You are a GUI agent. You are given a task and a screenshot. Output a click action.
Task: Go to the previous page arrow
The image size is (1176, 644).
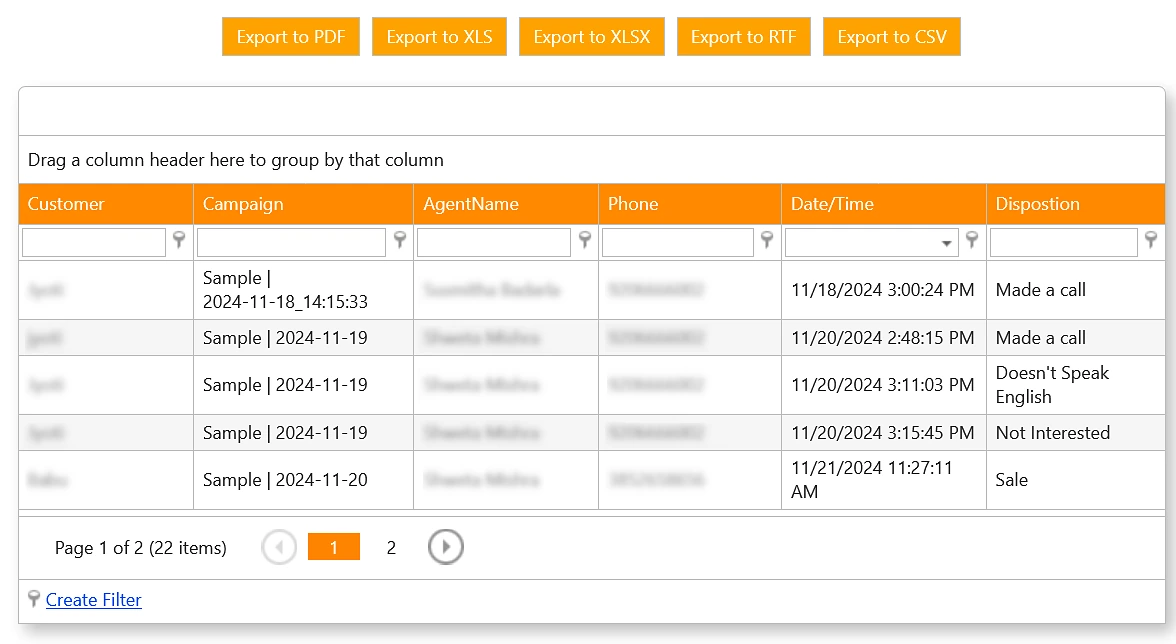279,547
